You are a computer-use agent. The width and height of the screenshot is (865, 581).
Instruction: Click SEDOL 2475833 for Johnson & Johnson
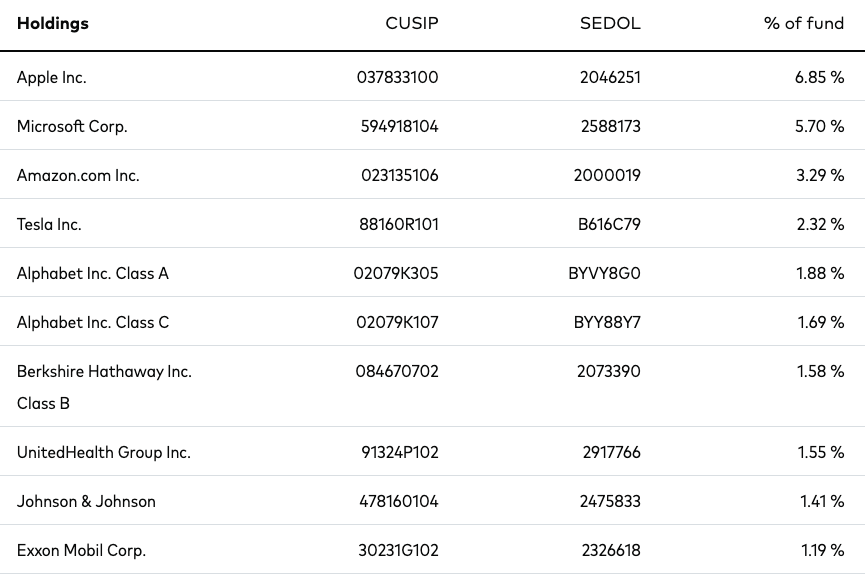click(610, 501)
